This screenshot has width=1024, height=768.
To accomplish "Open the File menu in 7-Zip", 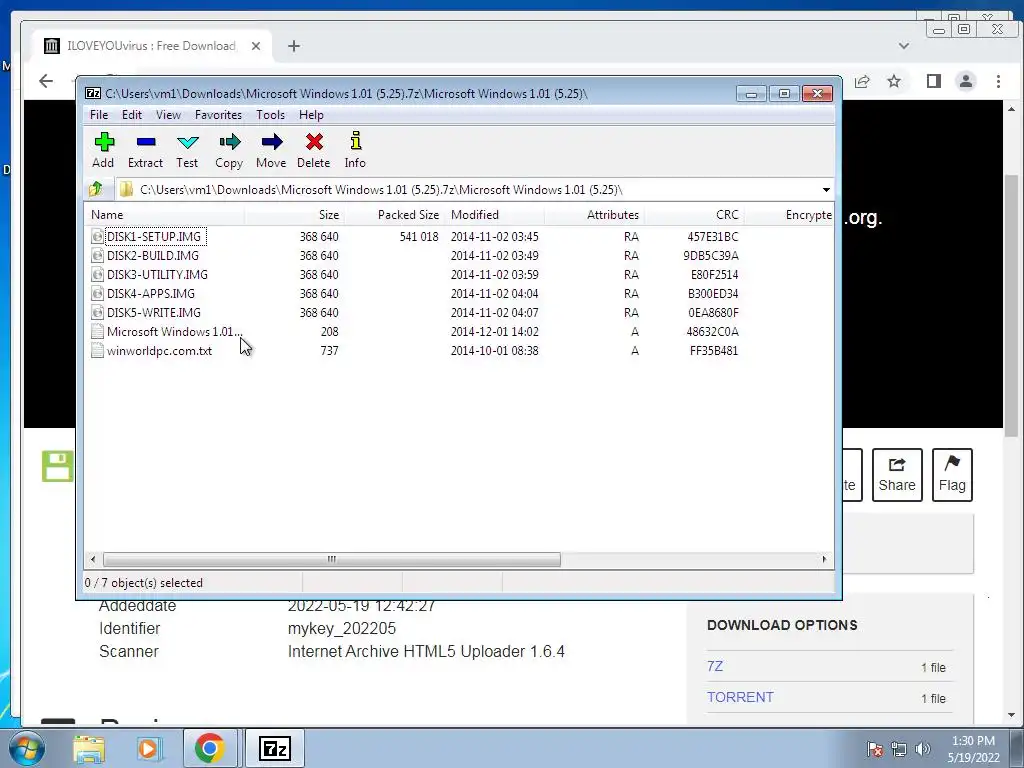I will (99, 115).
